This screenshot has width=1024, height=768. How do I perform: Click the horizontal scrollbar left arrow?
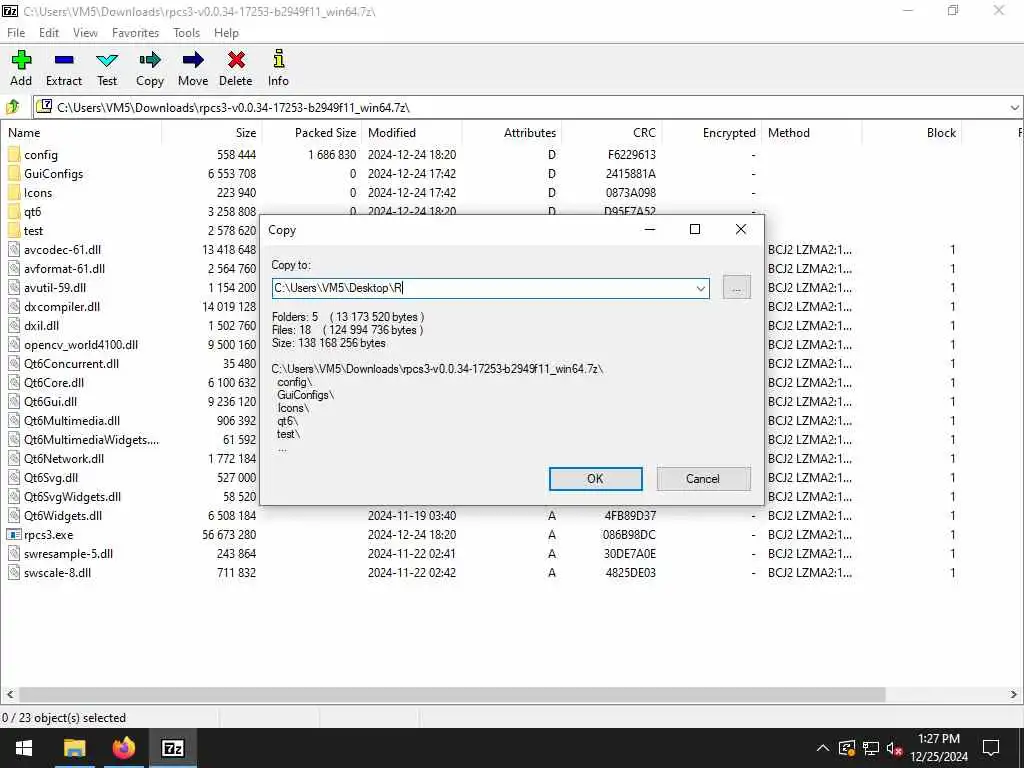pos(9,694)
